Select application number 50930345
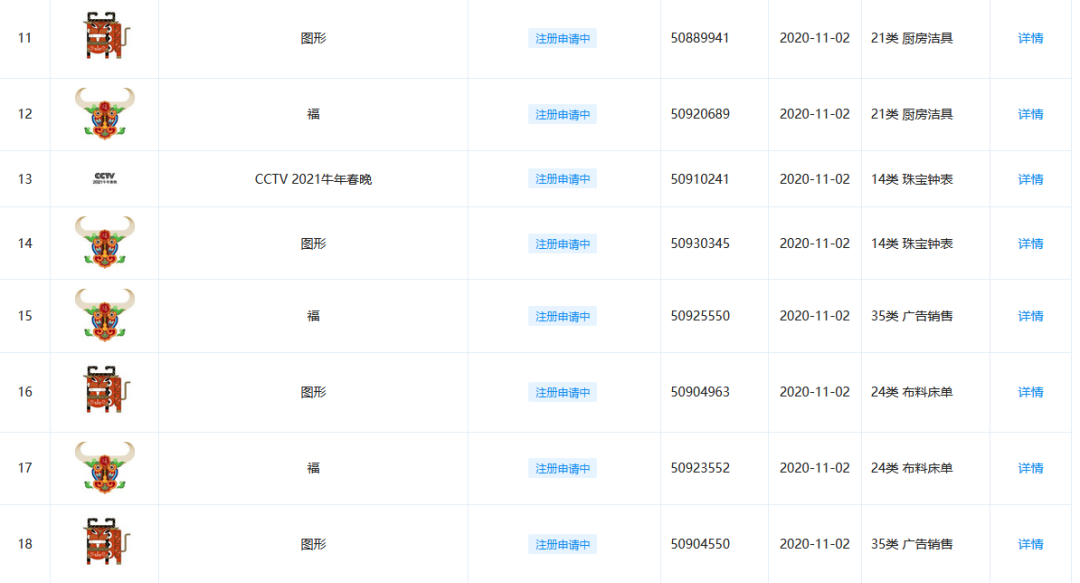 700,243
